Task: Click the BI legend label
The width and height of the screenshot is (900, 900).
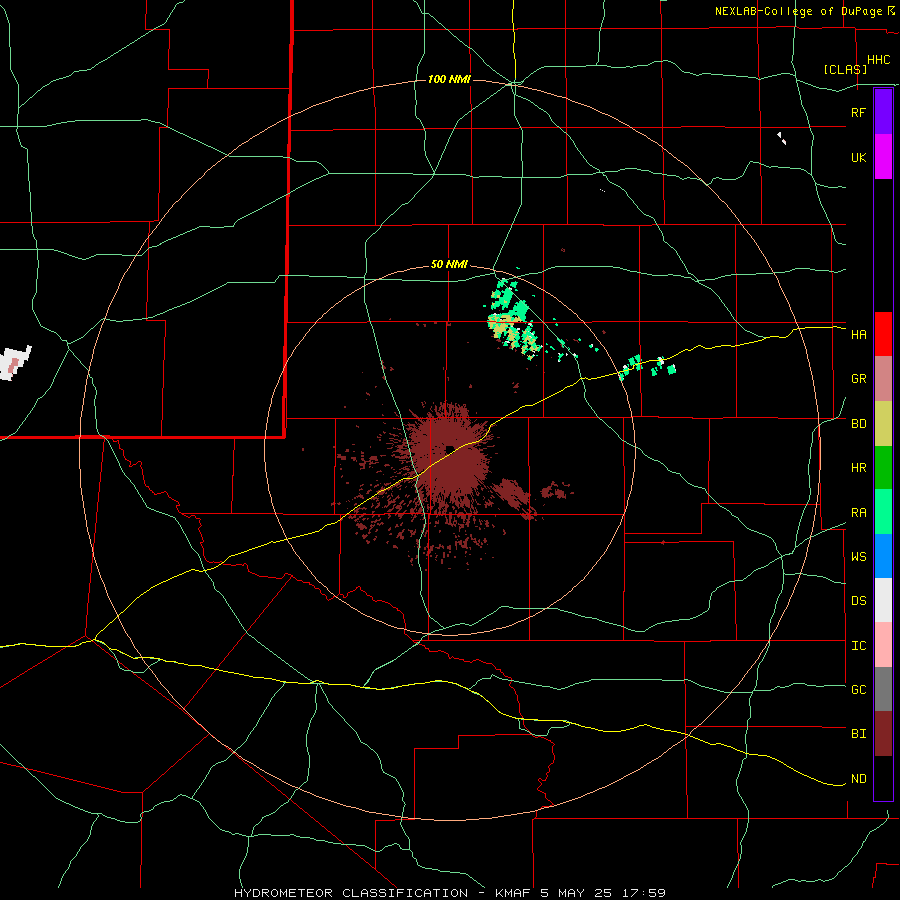Action: pyautogui.click(x=859, y=734)
